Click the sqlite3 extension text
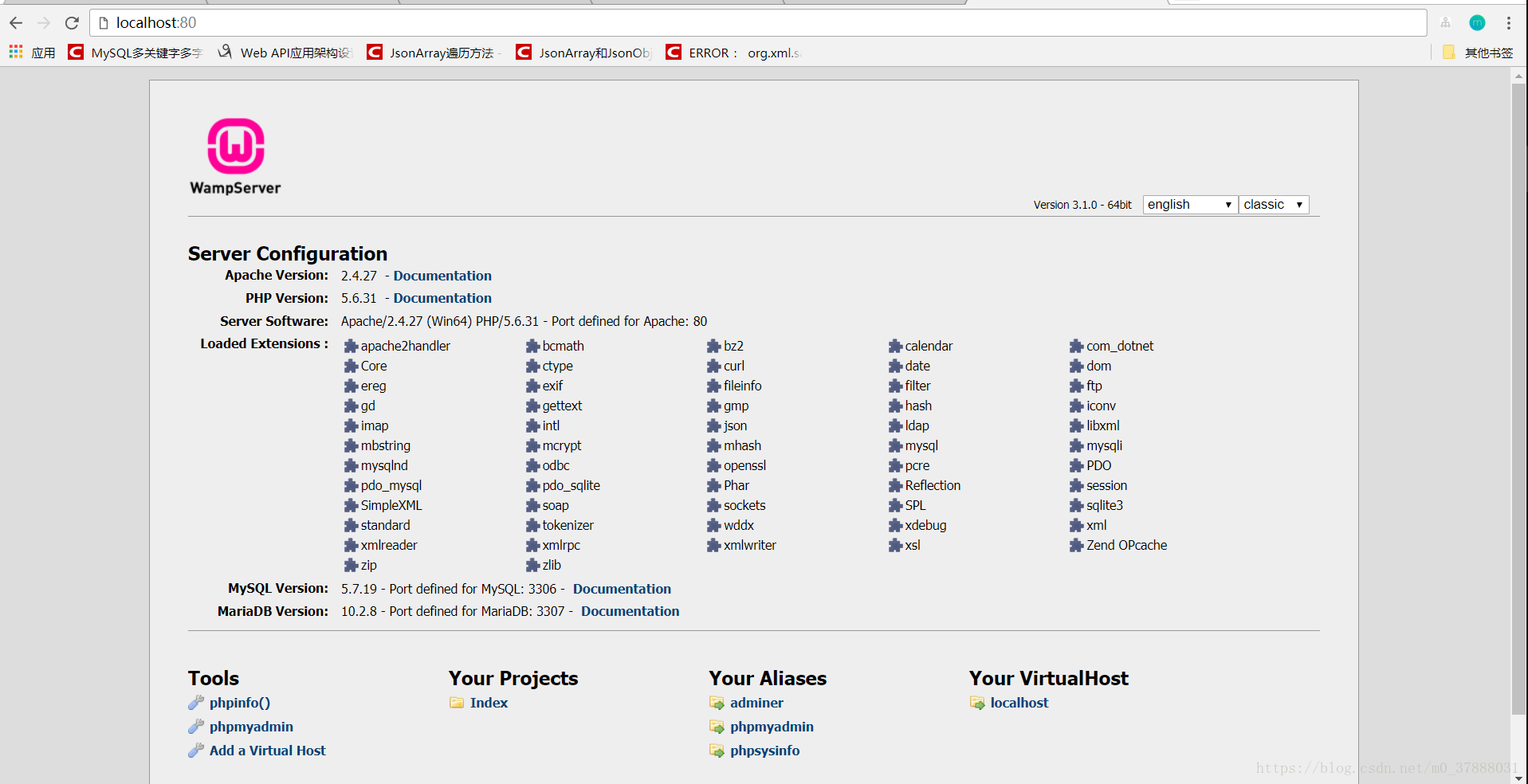The image size is (1528, 784). 1105,505
